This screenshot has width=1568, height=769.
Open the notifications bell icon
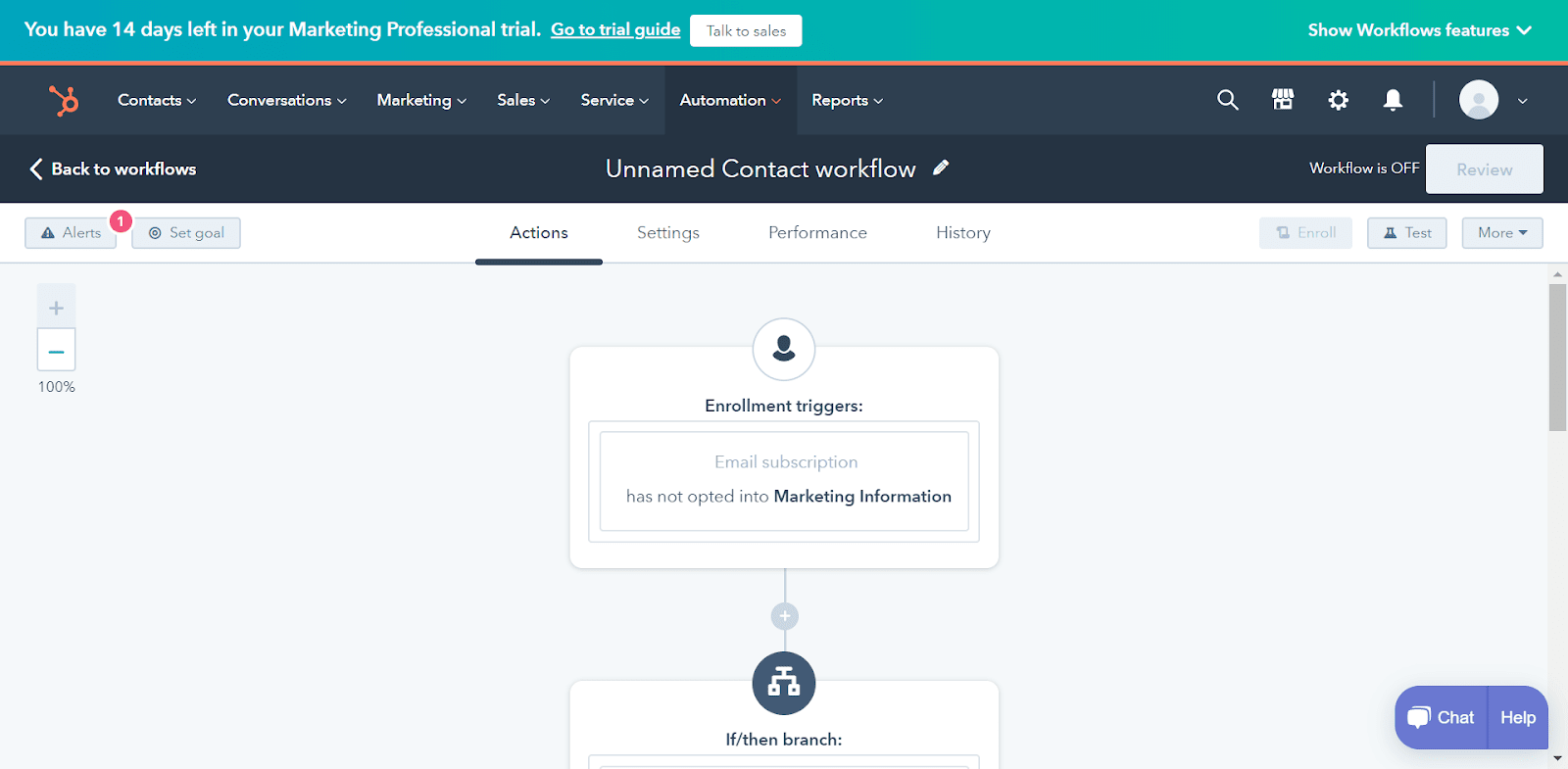1393,100
